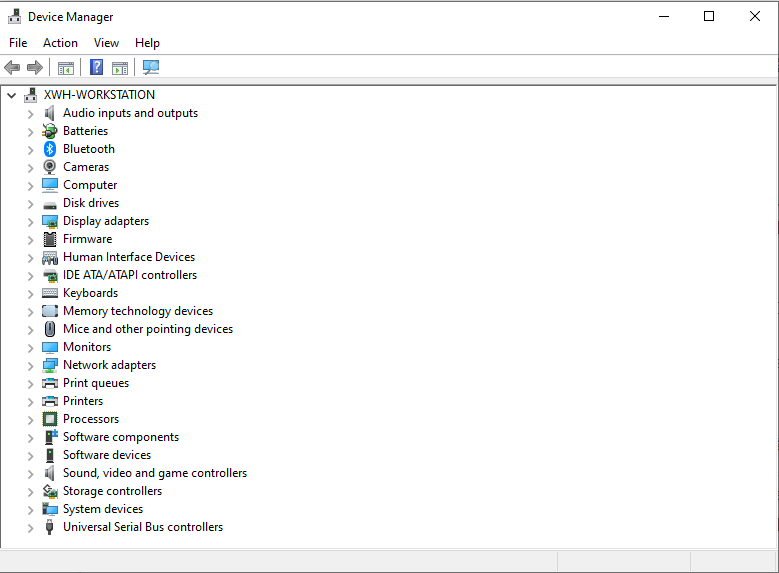Open the Action menu
This screenshot has width=779, height=573.
60,43
